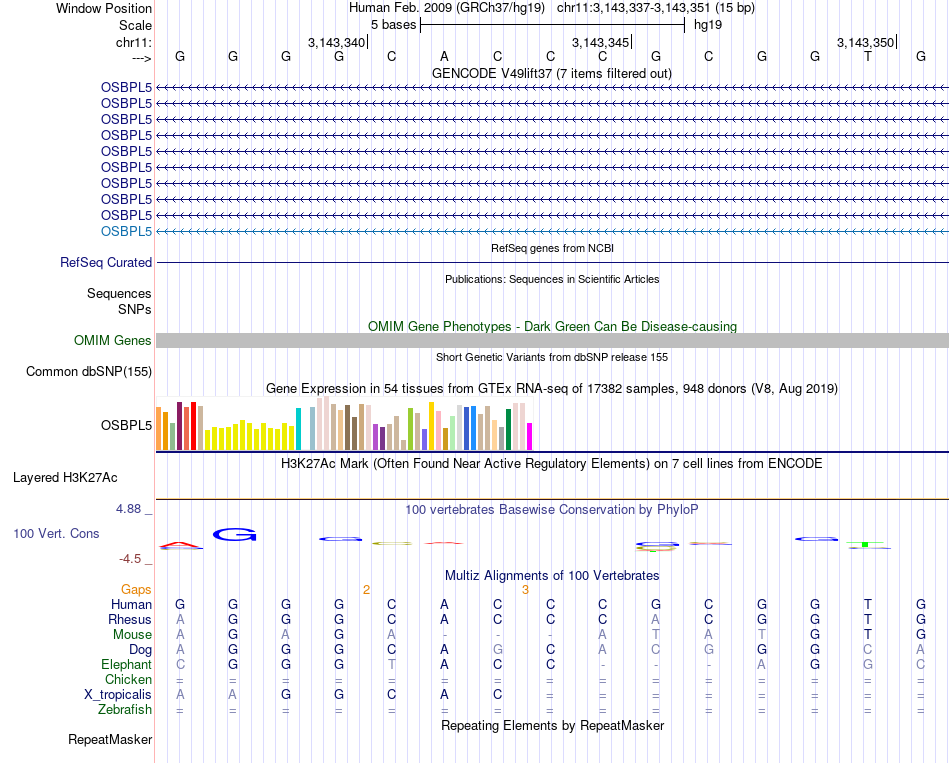The image size is (950, 763).
Task: Open Multiz Alignments of 100 Vertebrates title
Action: point(552,576)
